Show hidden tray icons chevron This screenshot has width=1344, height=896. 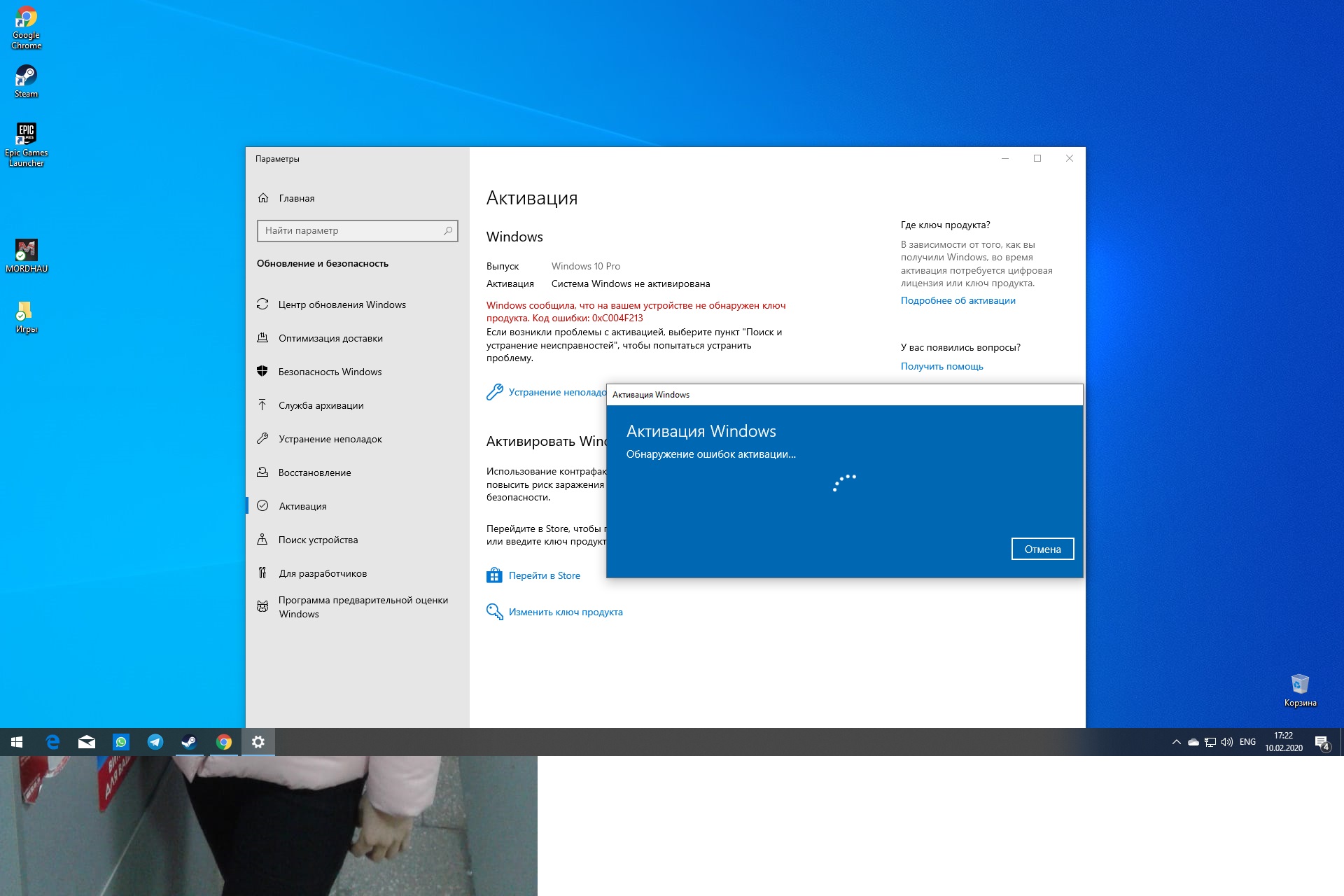1176,742
